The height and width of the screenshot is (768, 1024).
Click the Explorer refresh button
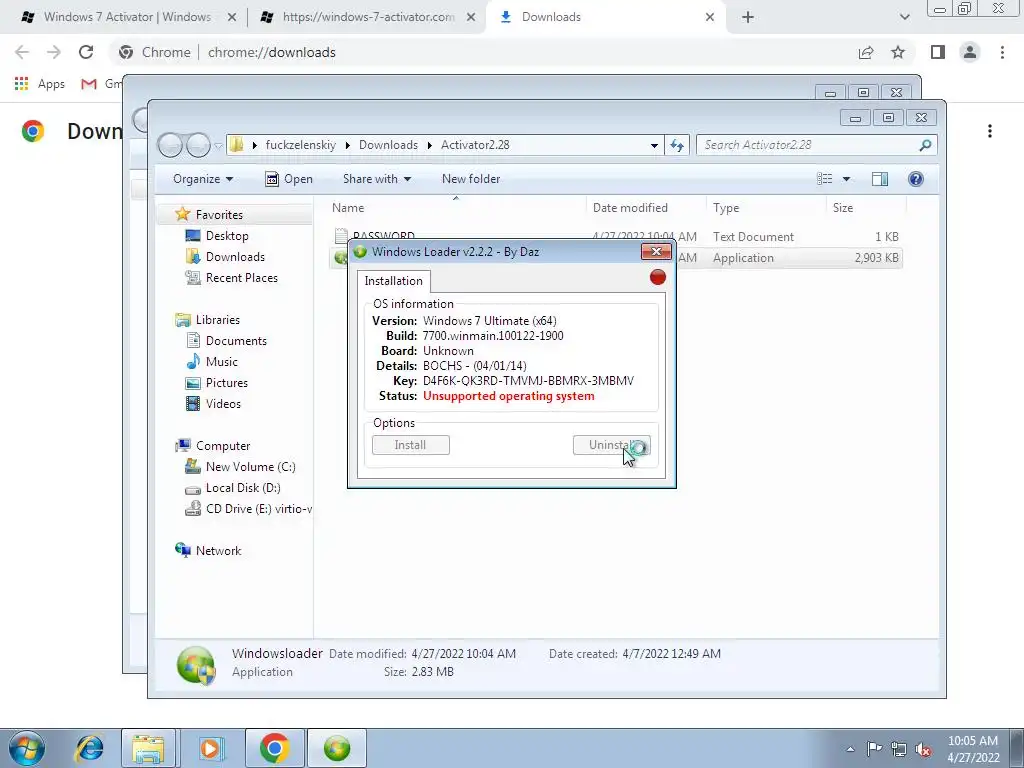pos(677,145)
